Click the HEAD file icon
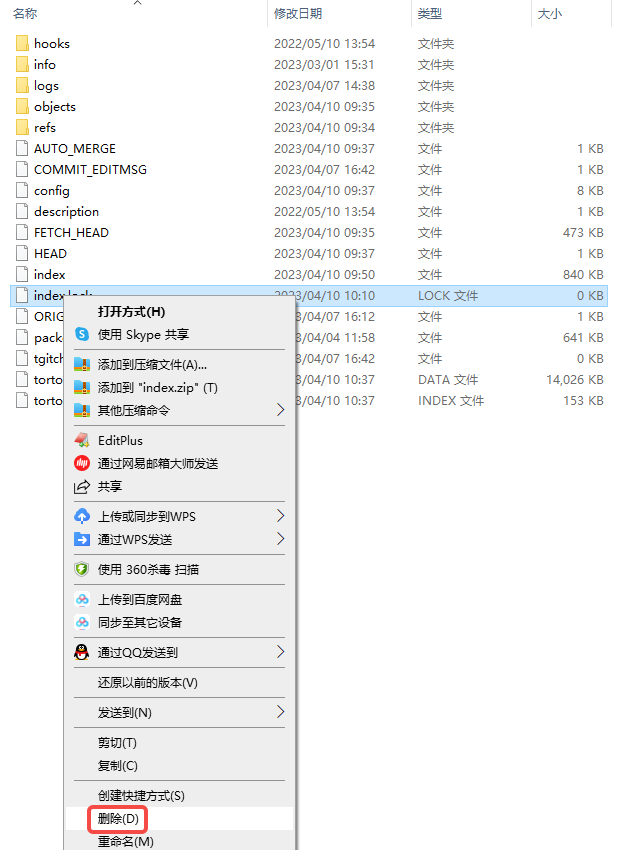This screenshot has height=850, width=643. pyautogui.click(x=22, y=254)
